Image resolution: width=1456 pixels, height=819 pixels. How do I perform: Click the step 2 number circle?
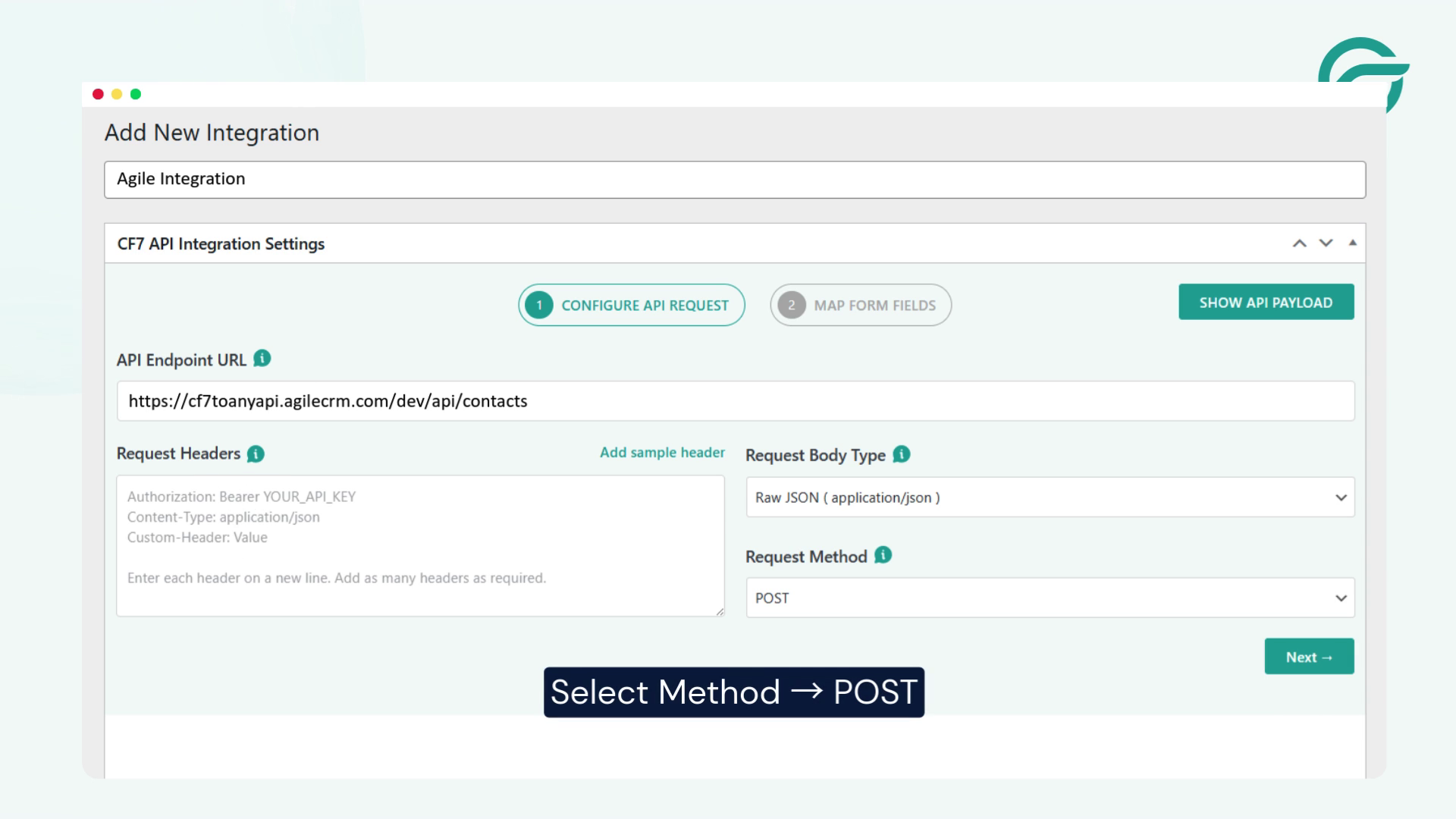[792, 305]
